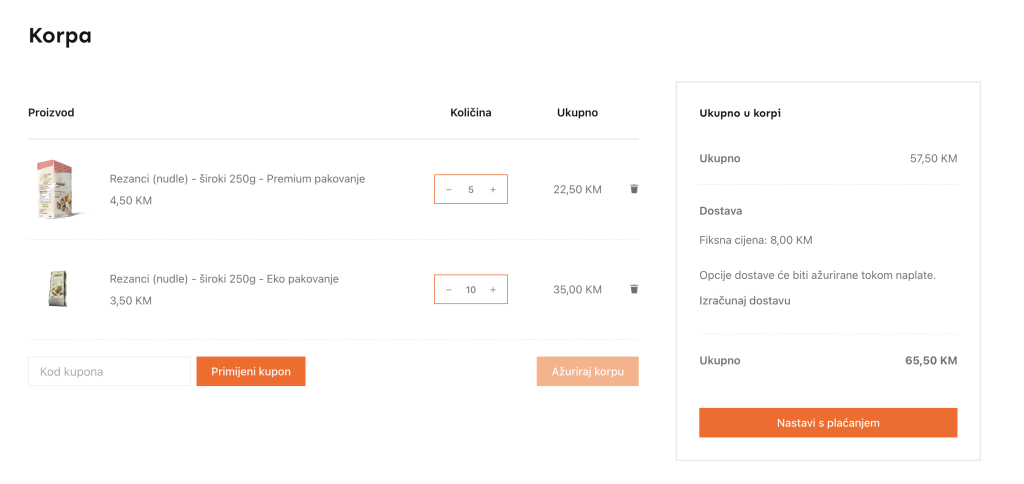Decrease Eko pakovanje quantity with minus sign
Image resolution: width=1024 pixels, height=484 pixels.
tap(449, 289)
